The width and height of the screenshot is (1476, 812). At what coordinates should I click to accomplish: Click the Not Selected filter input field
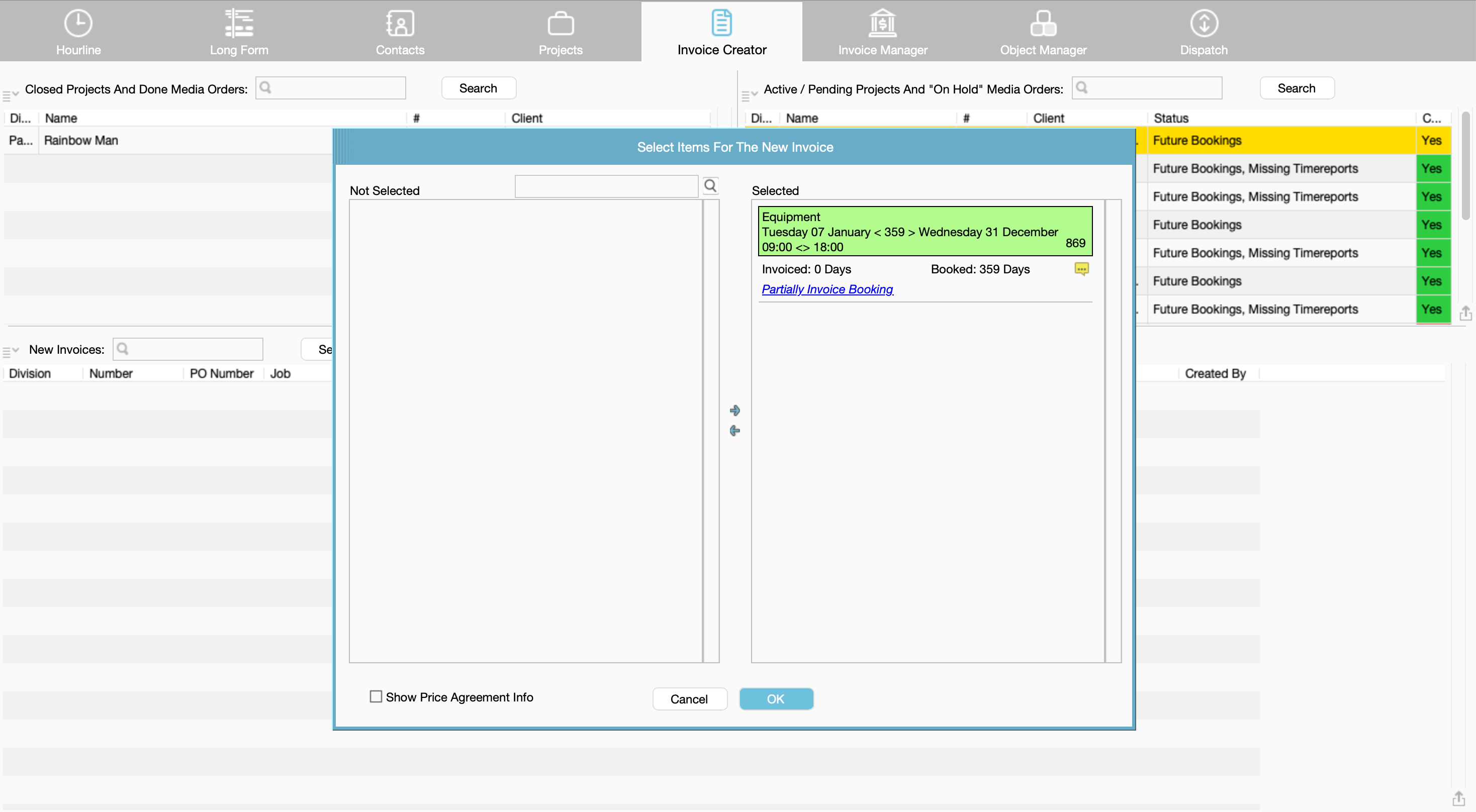[606, 187]
